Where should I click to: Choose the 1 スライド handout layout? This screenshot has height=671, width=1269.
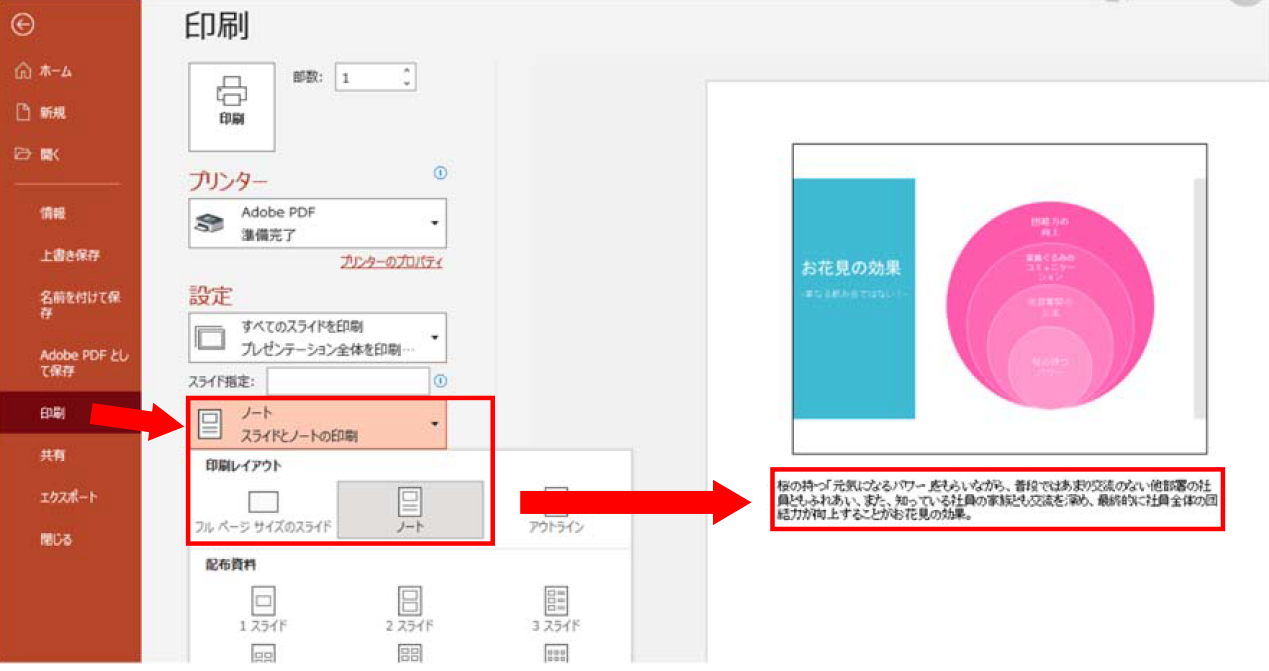[x=263, y=608]
